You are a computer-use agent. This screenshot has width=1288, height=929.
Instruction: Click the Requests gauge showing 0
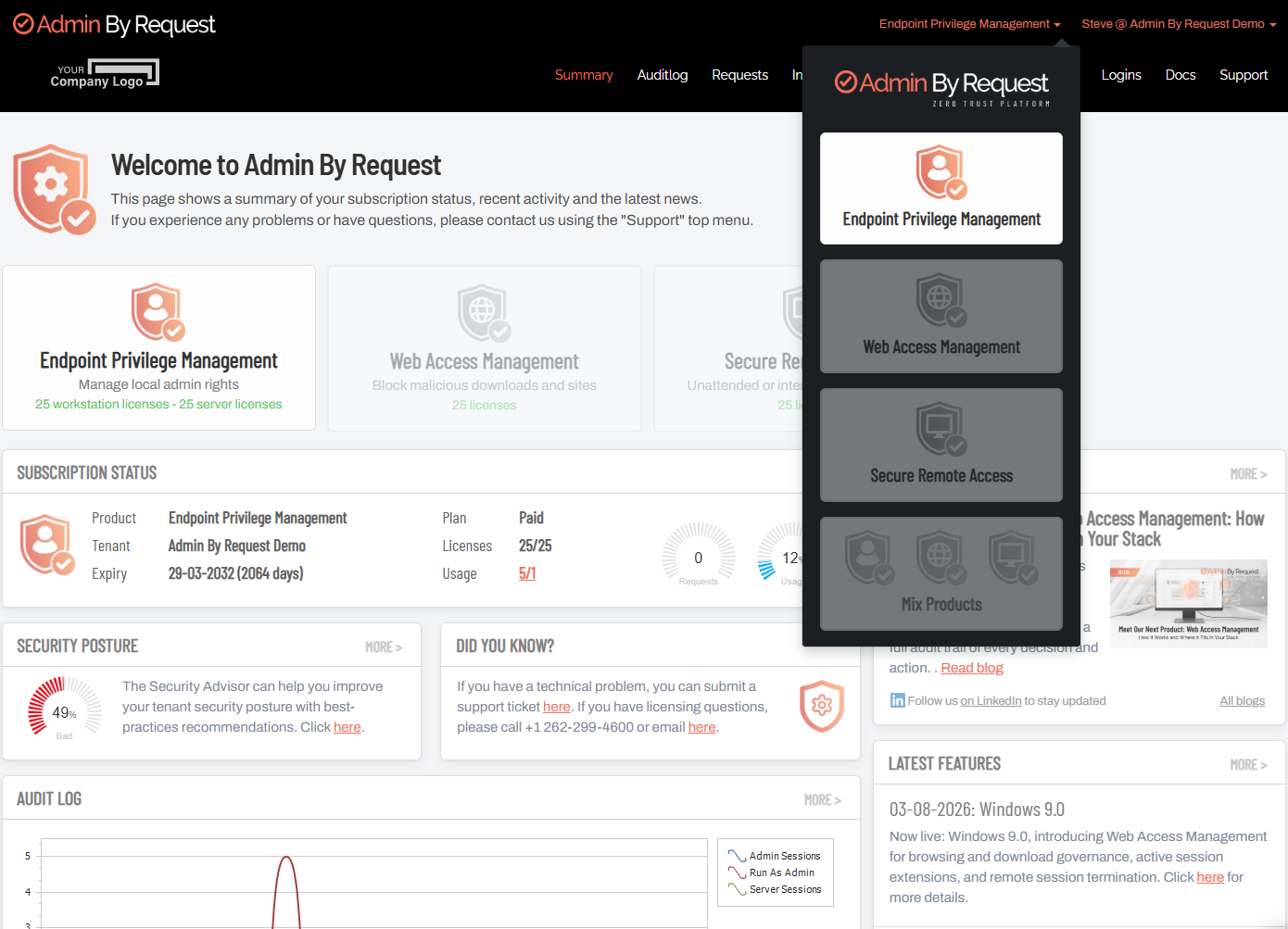699,556
